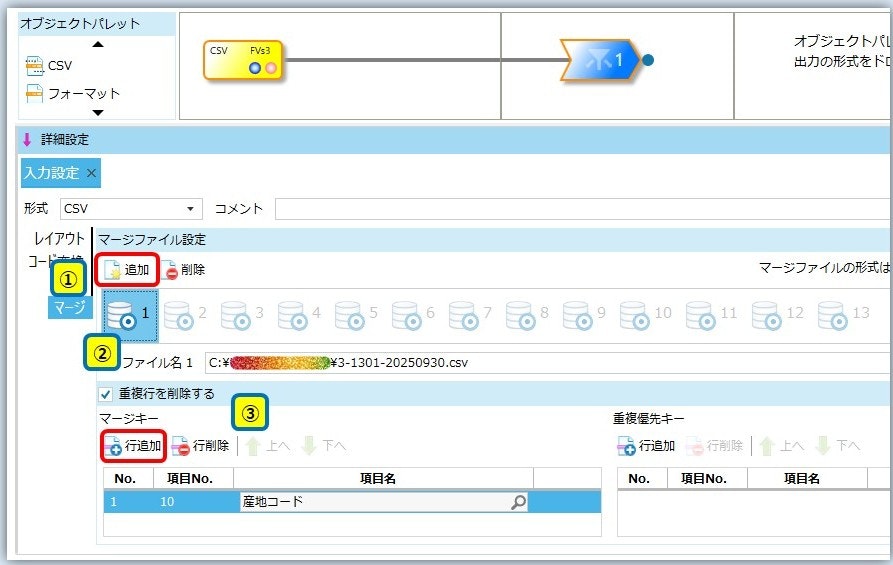Click 行削除 under 重複優先キー

(714, 445)
